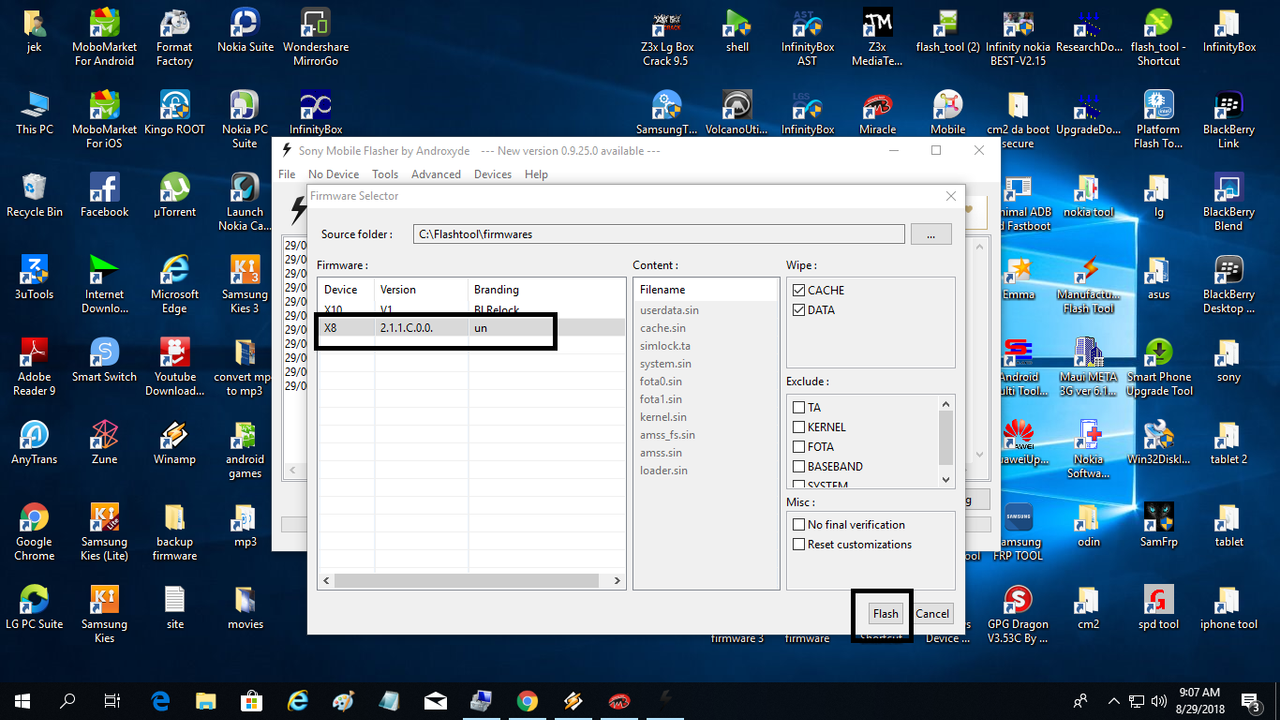
Task: Open the File menu in Sony Mobile Flasher
Action: [x=287, y=174]
